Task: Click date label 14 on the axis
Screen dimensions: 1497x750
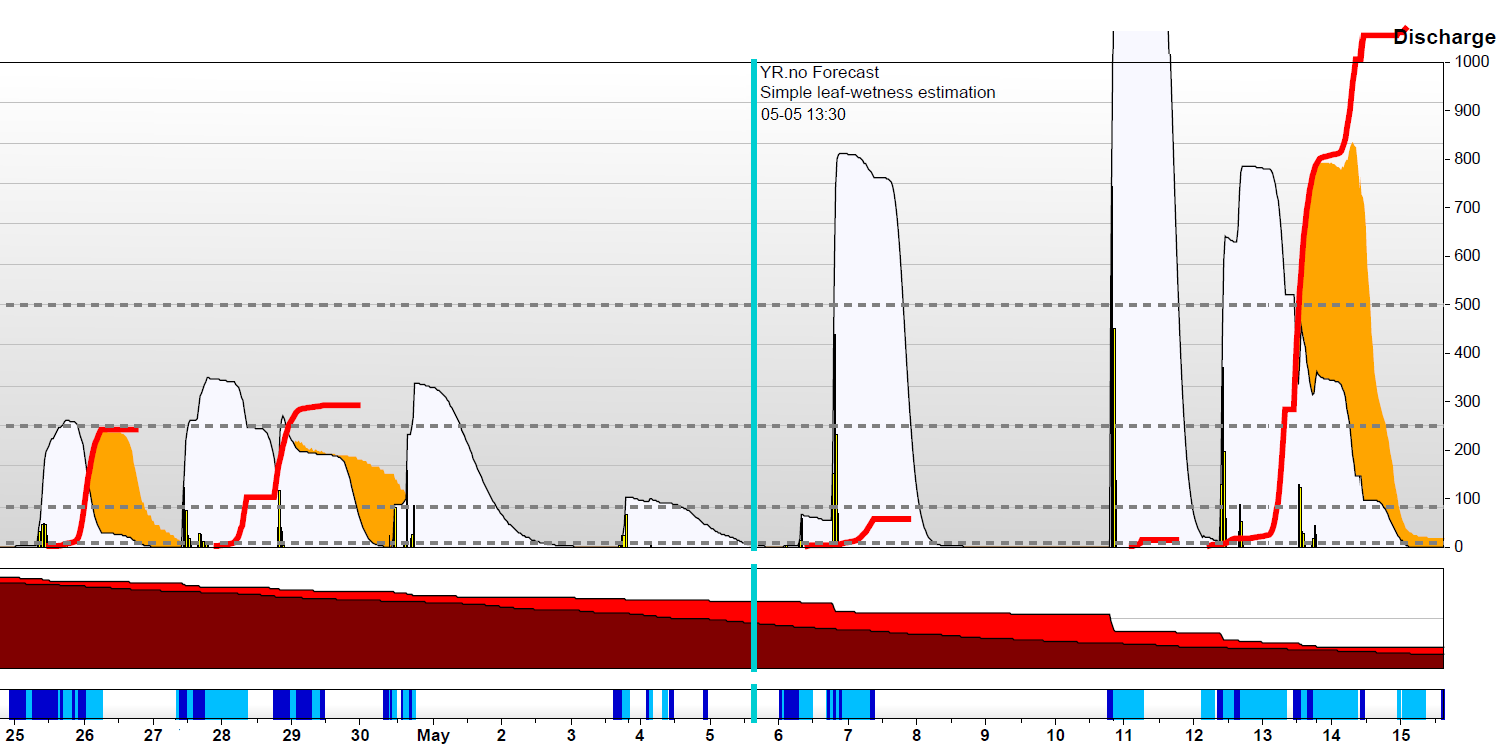Action: [1332, 736]
